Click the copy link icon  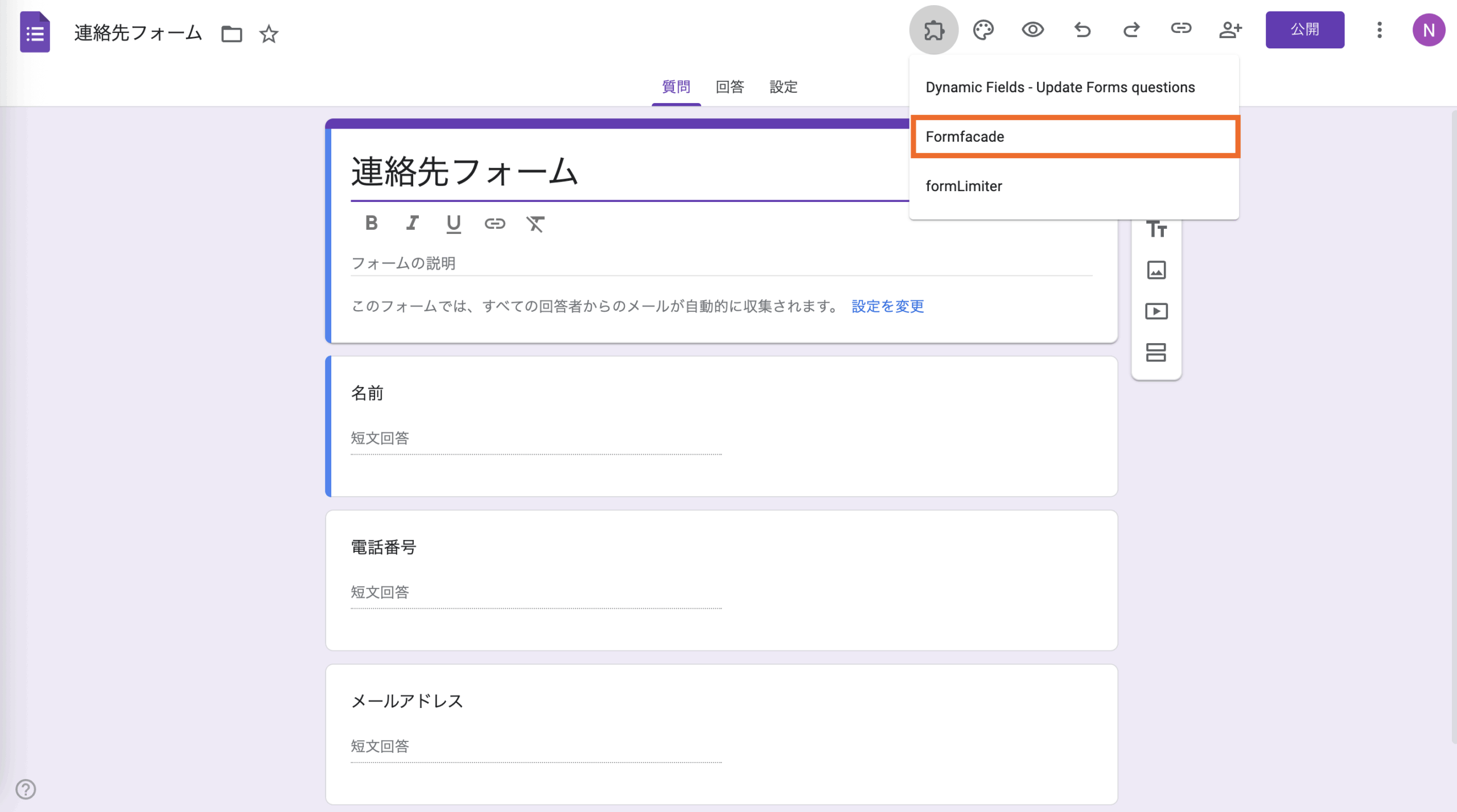(x=1181, y=30)
